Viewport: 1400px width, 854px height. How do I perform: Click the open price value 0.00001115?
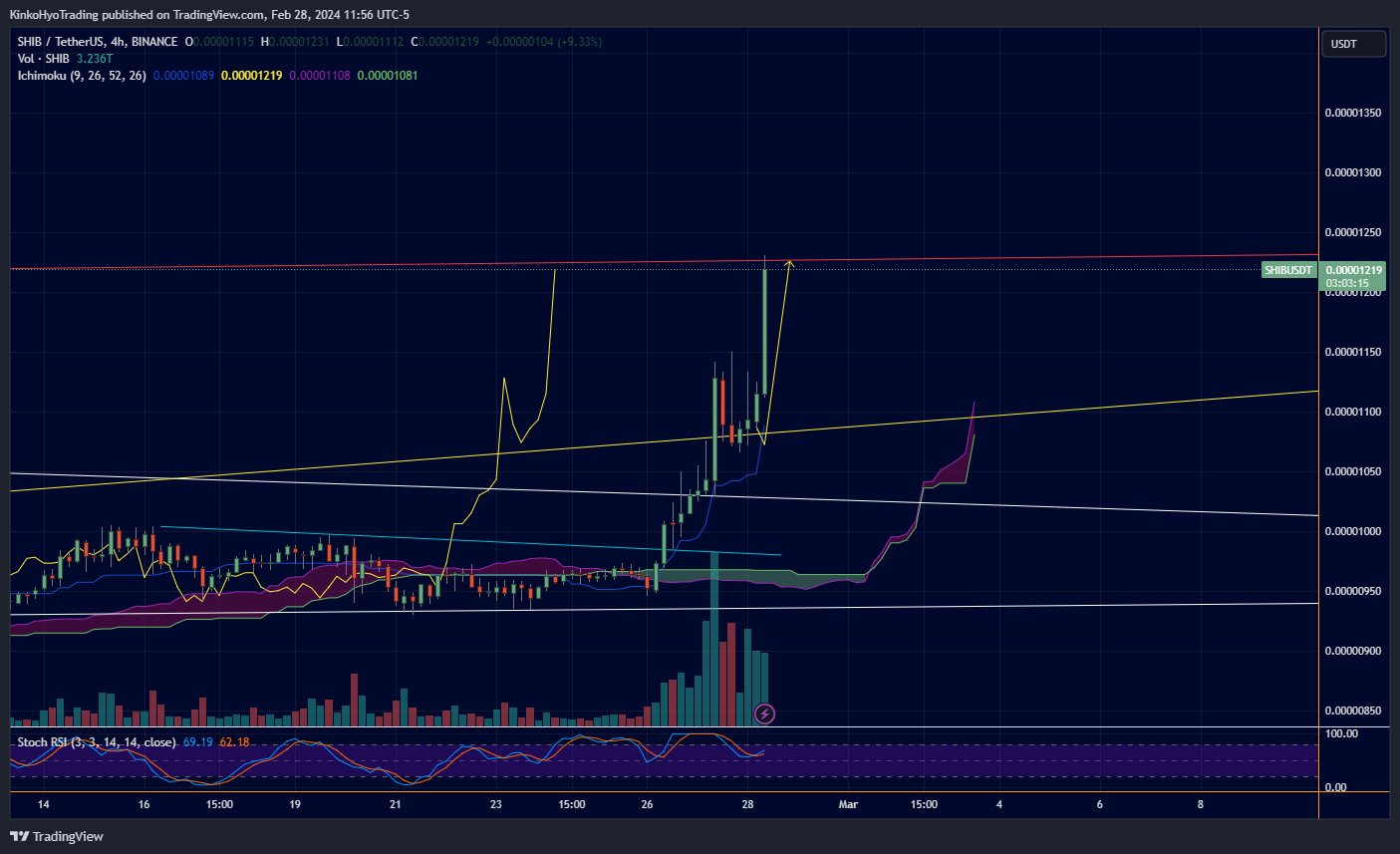[224, 42]
